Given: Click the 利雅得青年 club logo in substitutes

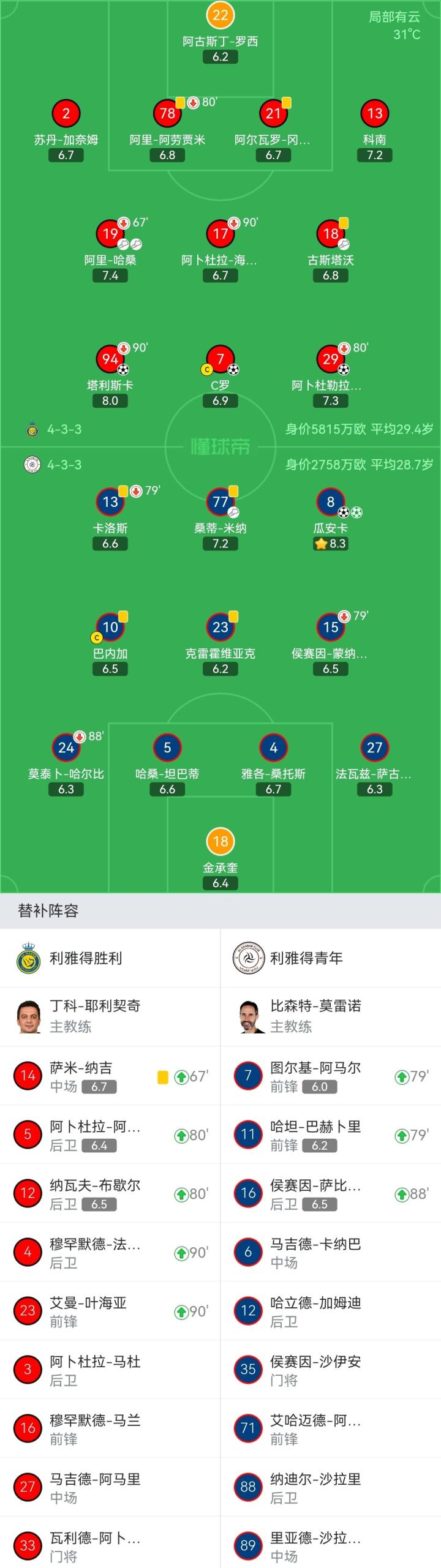Looking at the screenshot, I should [248, 958].
